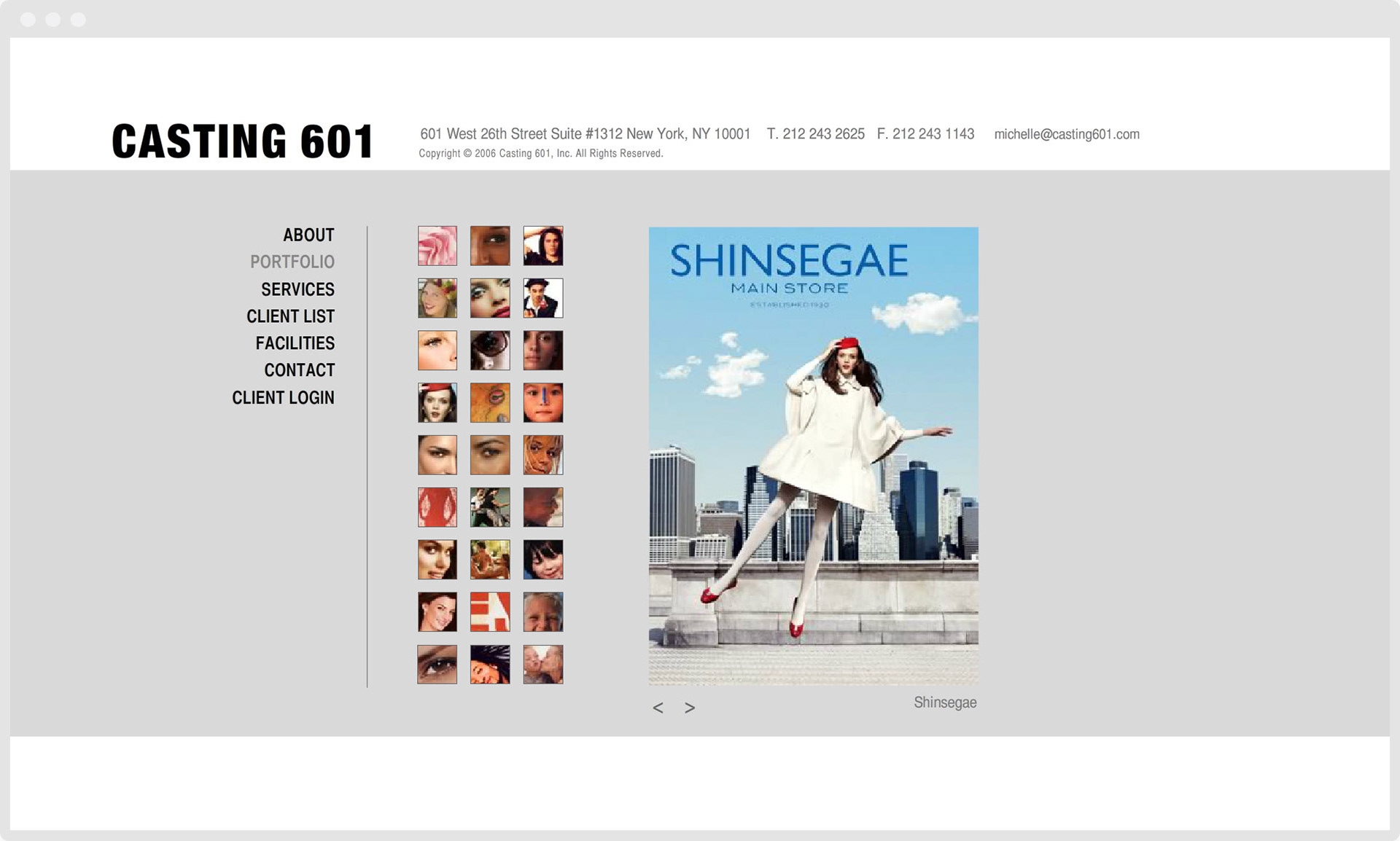Go to the Services section
This screenshot has width=1400, height=841.
(297, 289)
